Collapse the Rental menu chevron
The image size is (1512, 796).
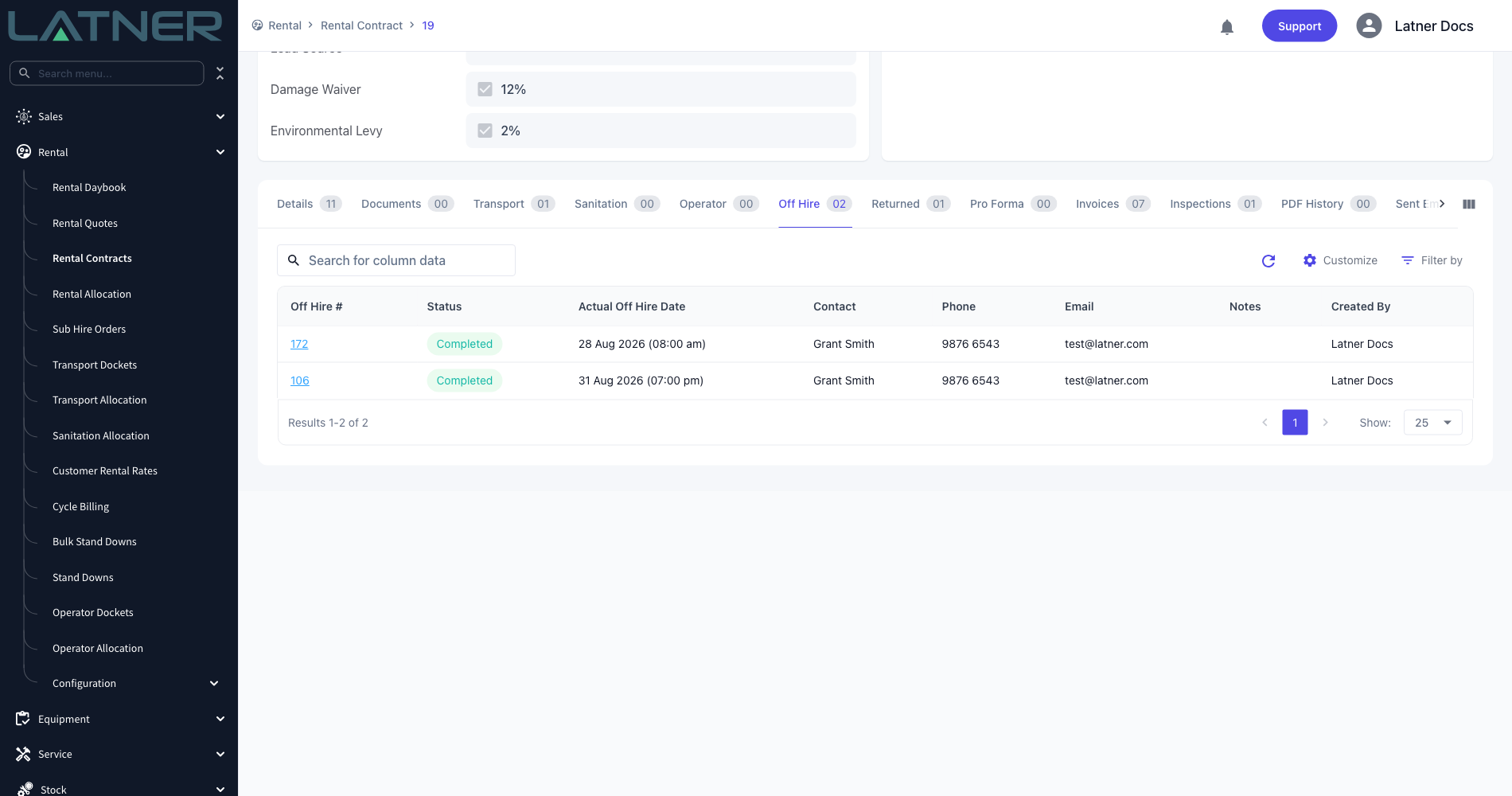coord(220,152)
